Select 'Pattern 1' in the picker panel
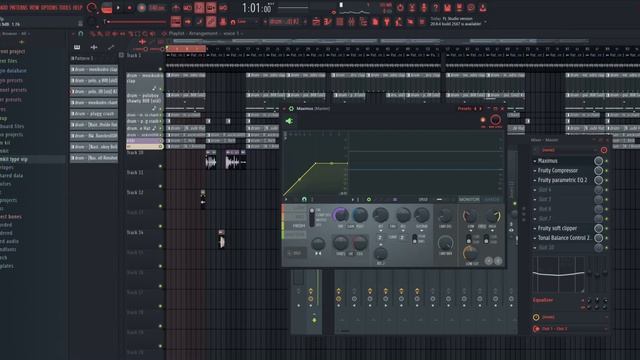Viewport: 640px width, 360px height. 83,58
